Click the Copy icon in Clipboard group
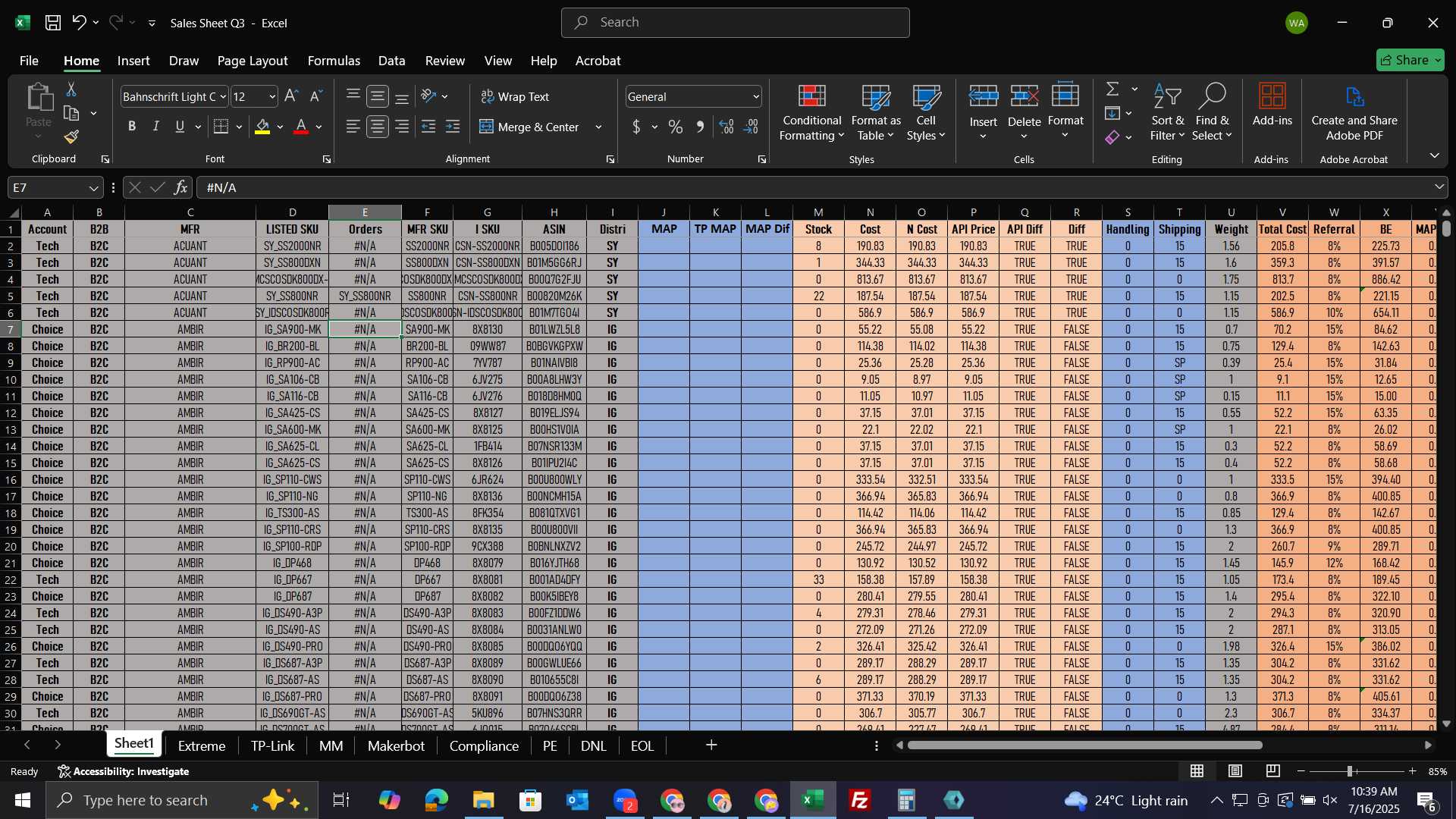Image resolution: width=1456 pixels, height=819 pixels. tap(71, 114)
